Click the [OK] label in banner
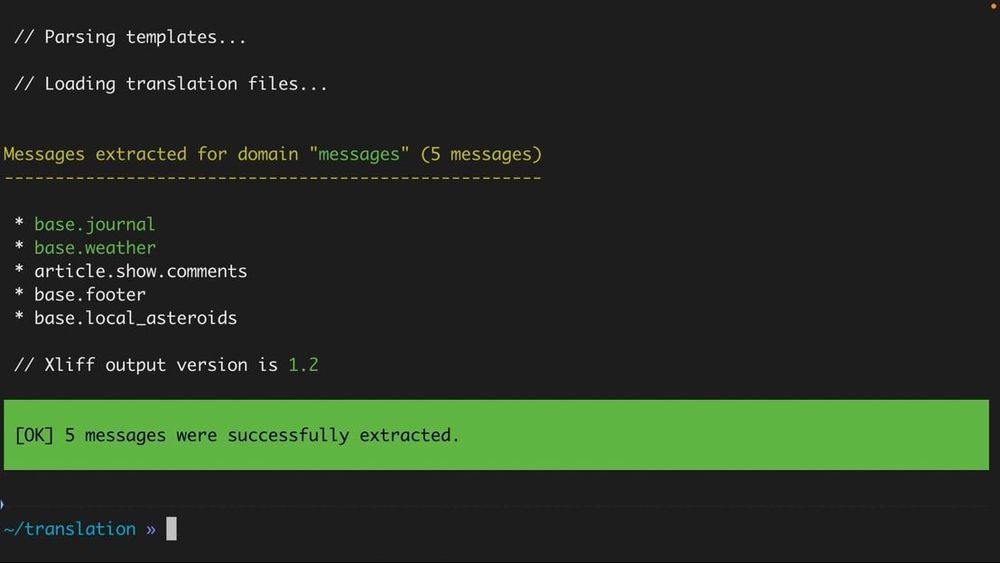Screen dimensions: 1000x563 34,435
